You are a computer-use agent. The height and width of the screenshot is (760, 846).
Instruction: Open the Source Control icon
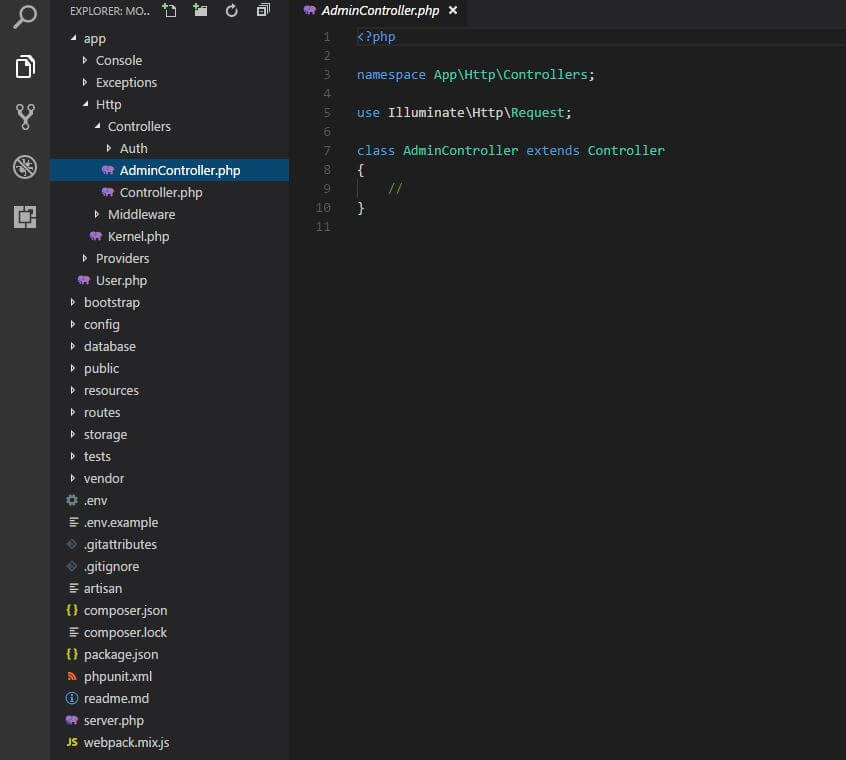(x=25, y=117)
